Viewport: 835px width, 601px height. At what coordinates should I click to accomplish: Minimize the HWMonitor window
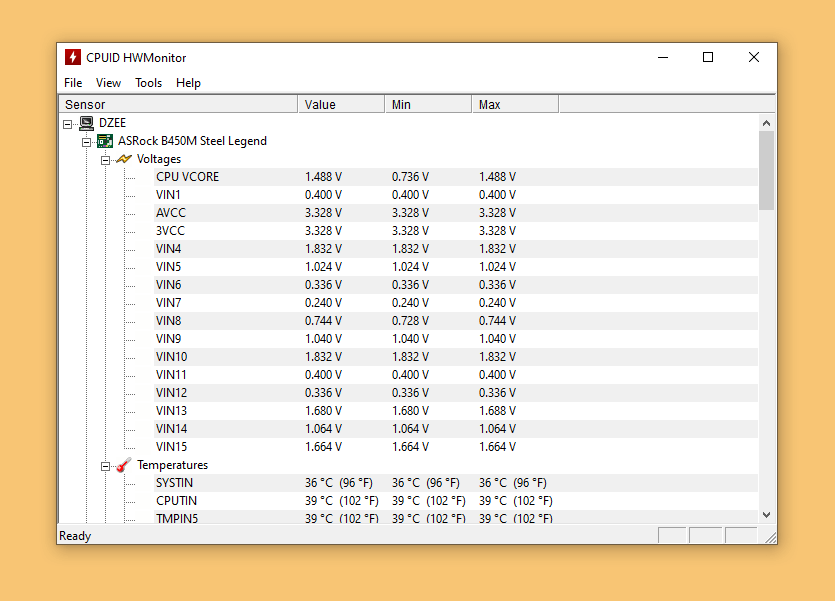pos(663,57)
